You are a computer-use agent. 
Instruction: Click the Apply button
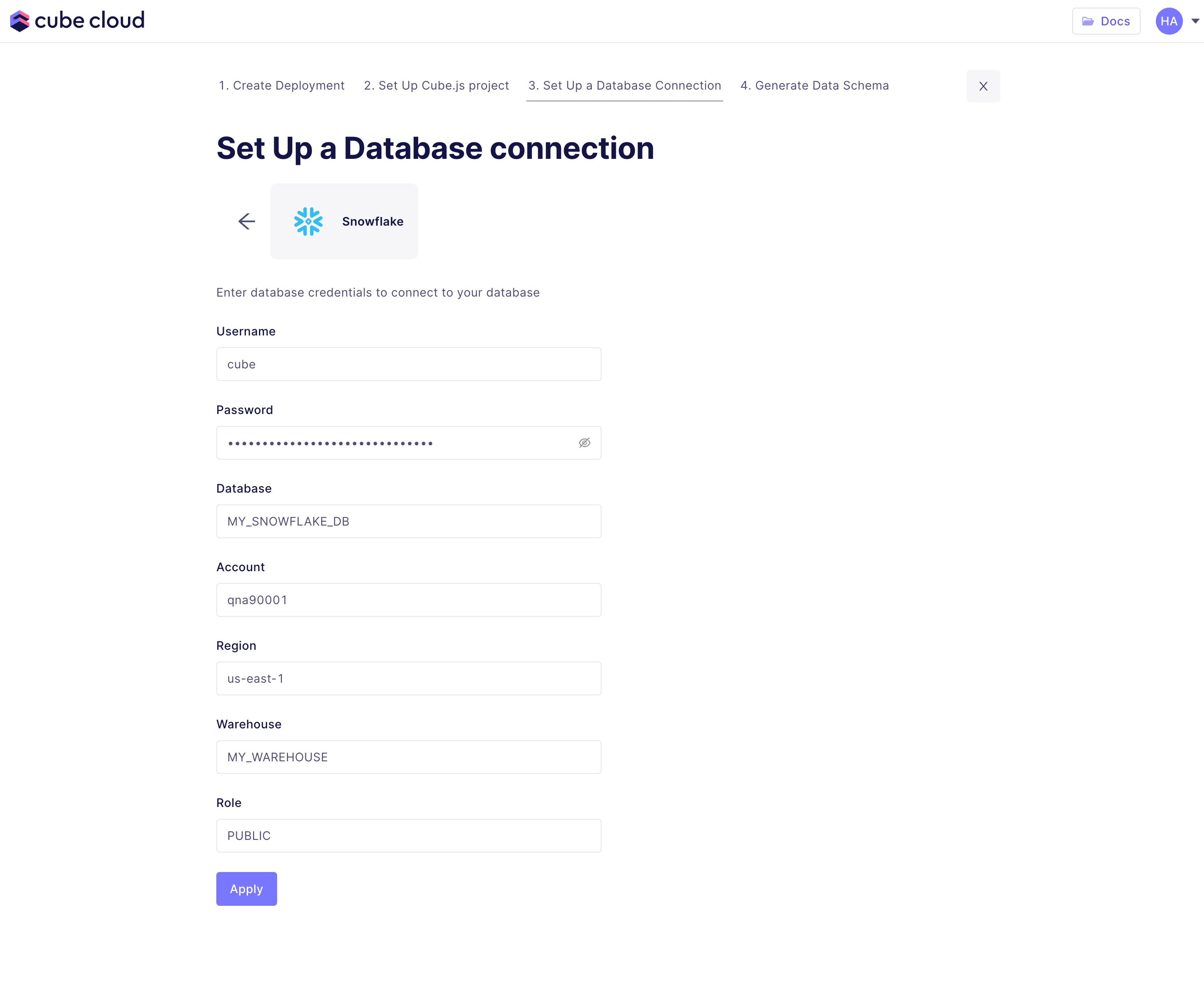coord(246,889)
